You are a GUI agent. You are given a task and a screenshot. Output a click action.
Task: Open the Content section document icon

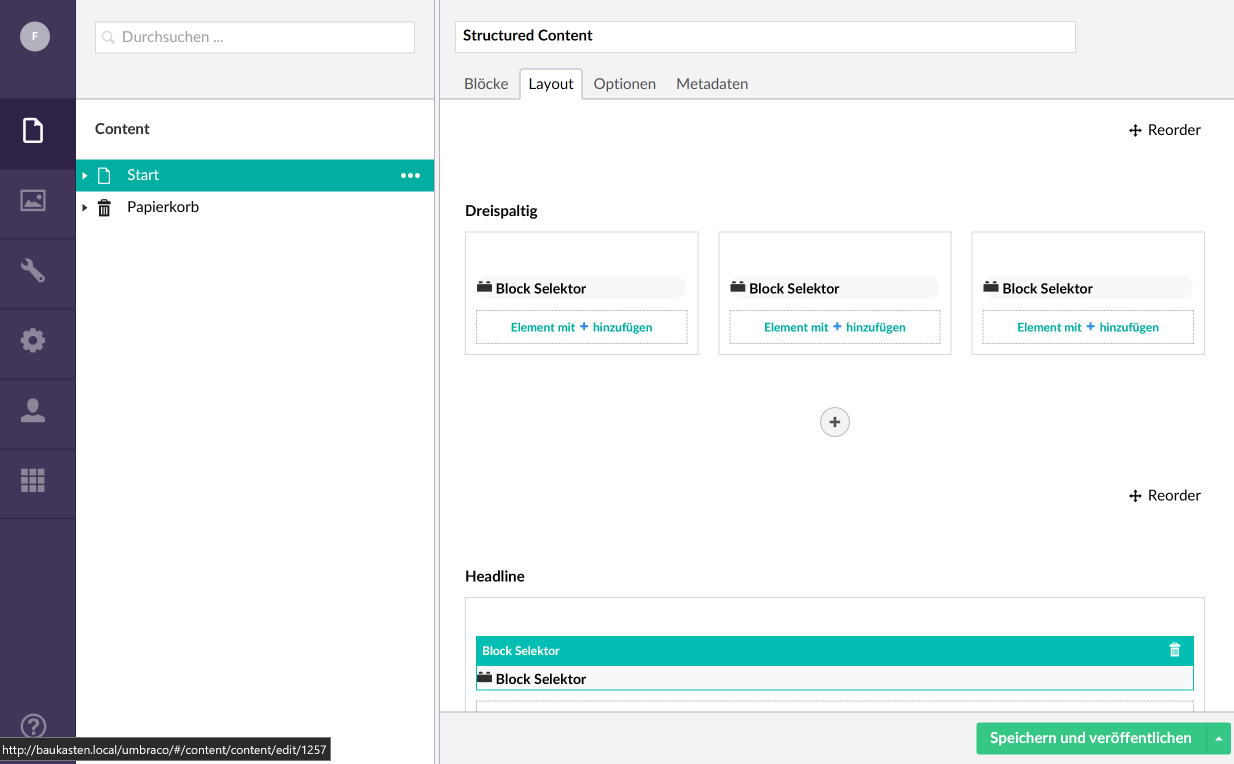click(x=33, y=130)
